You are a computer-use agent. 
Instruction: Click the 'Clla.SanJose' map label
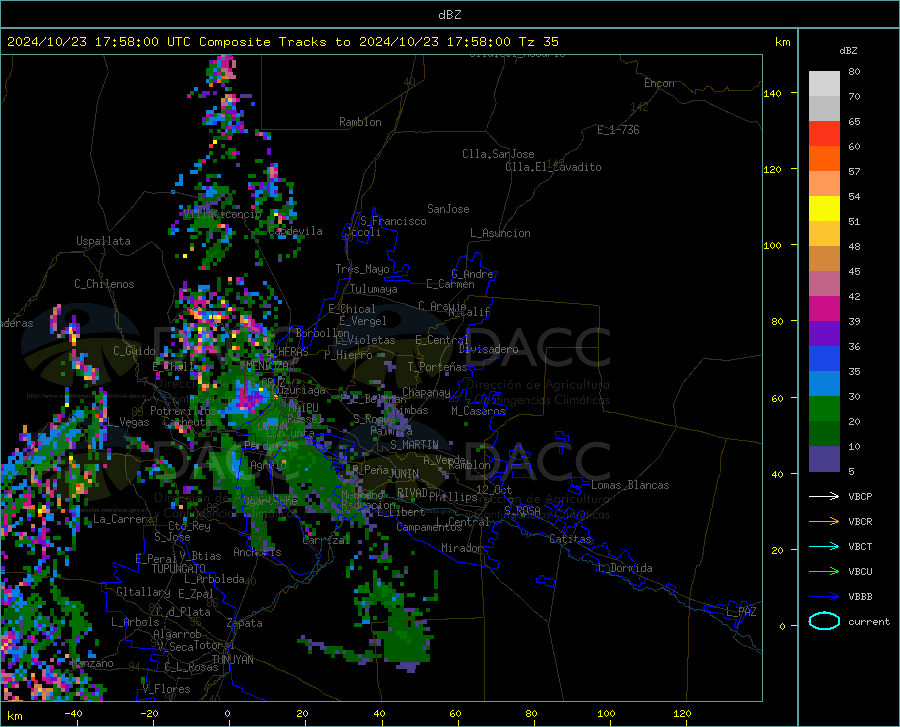pos(498,154)
